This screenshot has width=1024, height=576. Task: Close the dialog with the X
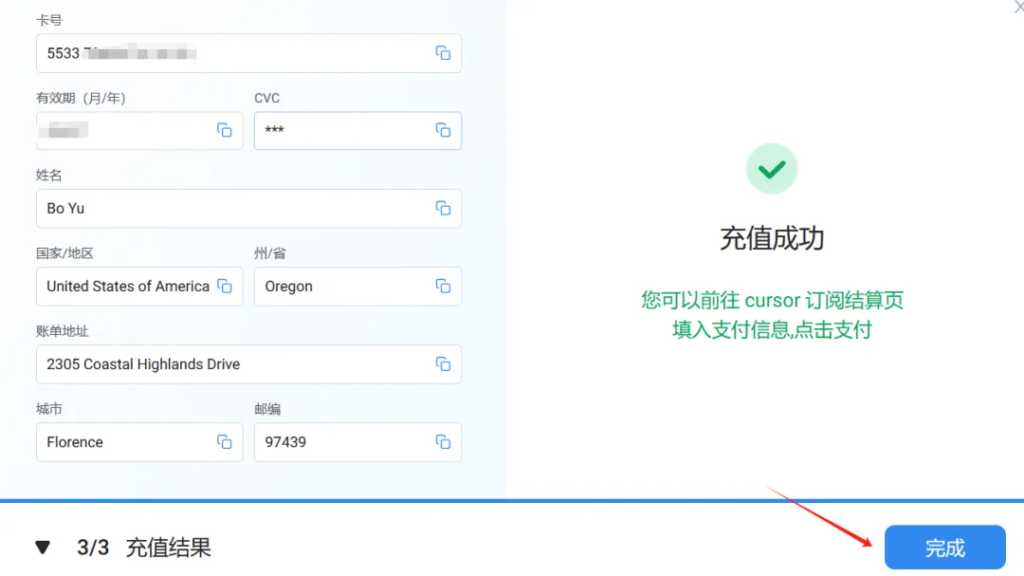(1017, 7)
